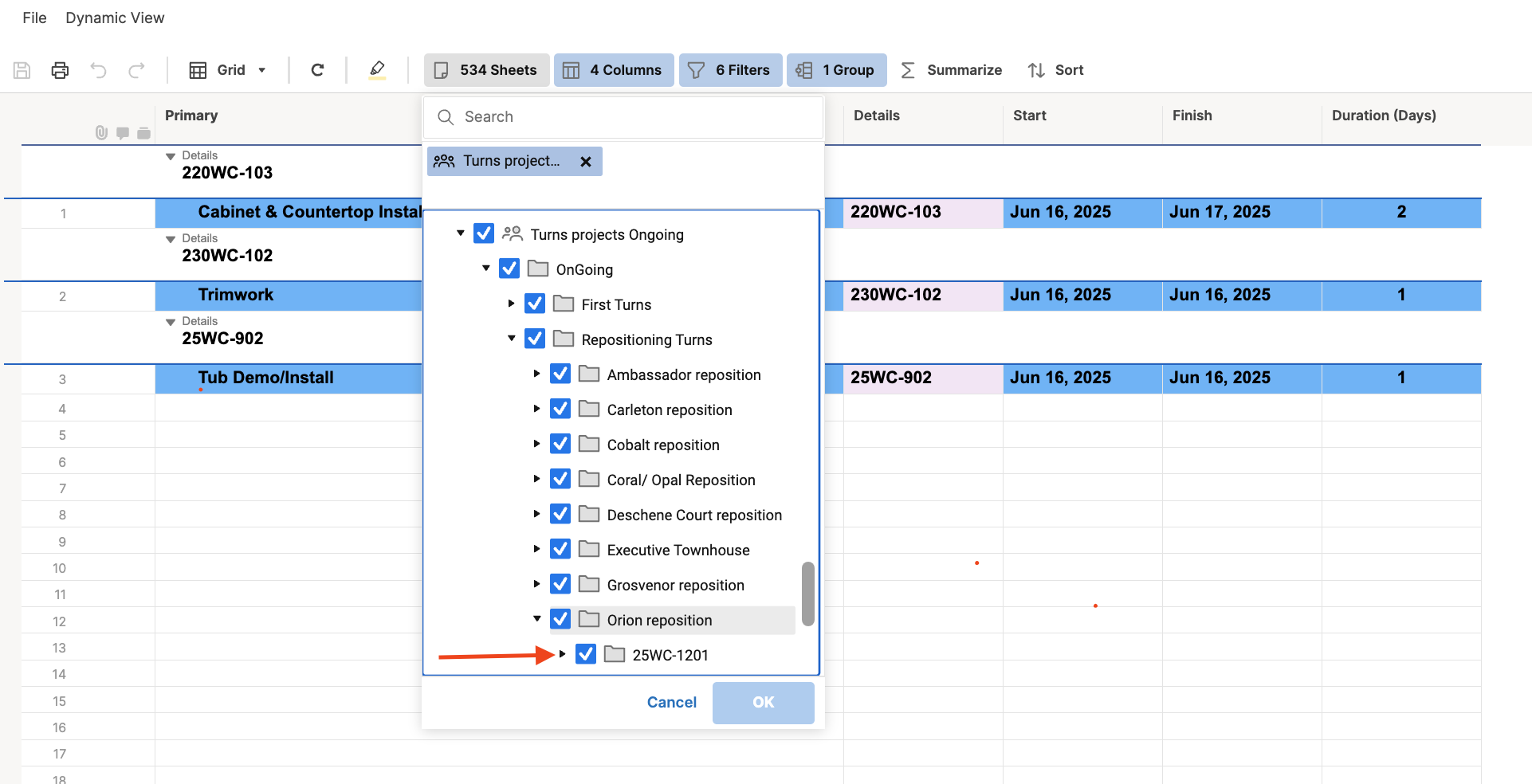Open the Grid view dropdown
Screen dimensions: 1532x784
[227, 70]
